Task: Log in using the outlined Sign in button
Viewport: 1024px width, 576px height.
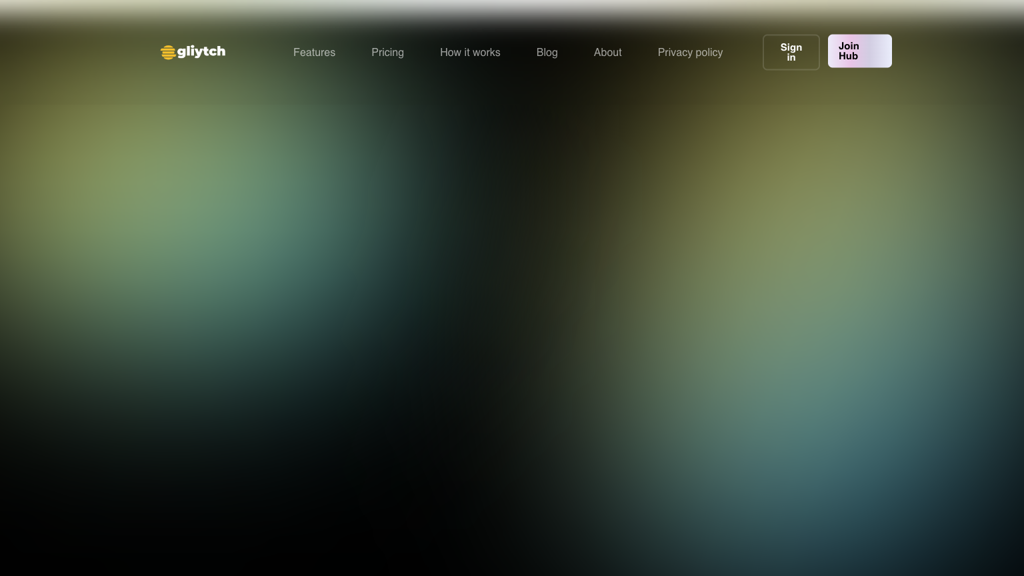Action: [791, 52]
